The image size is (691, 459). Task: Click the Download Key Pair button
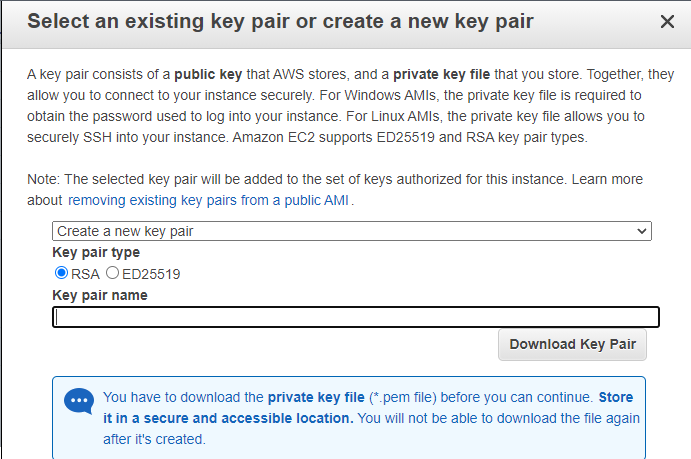click(x=573, y=344)
